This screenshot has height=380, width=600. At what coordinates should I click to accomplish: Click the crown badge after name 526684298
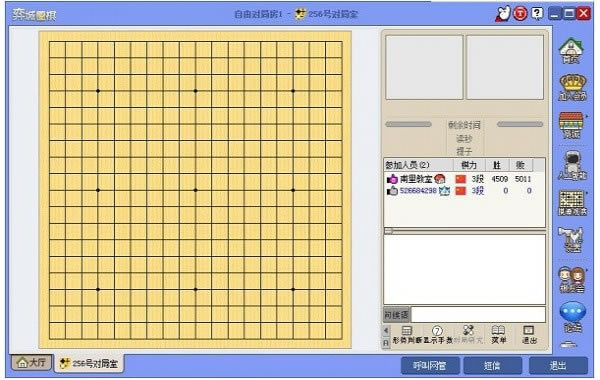pyautogui.click(x=445, y=191)
